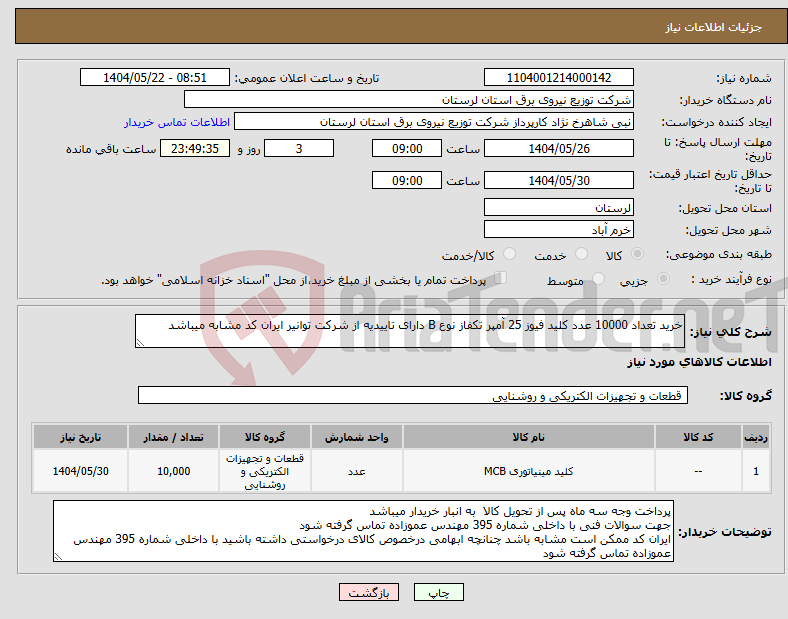Click the تعداد / مقدار column header

[173, 437]
